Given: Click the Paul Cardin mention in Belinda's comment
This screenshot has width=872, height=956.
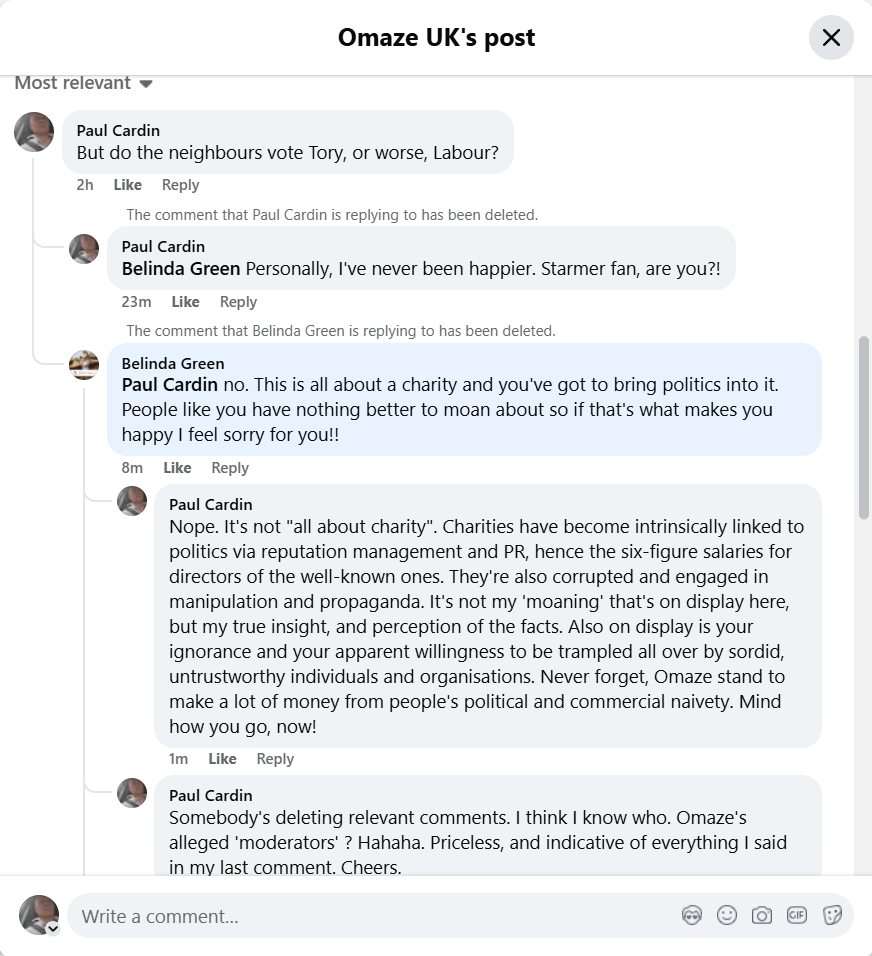Looking at the screenshot, I should click(x=170, y=385).
